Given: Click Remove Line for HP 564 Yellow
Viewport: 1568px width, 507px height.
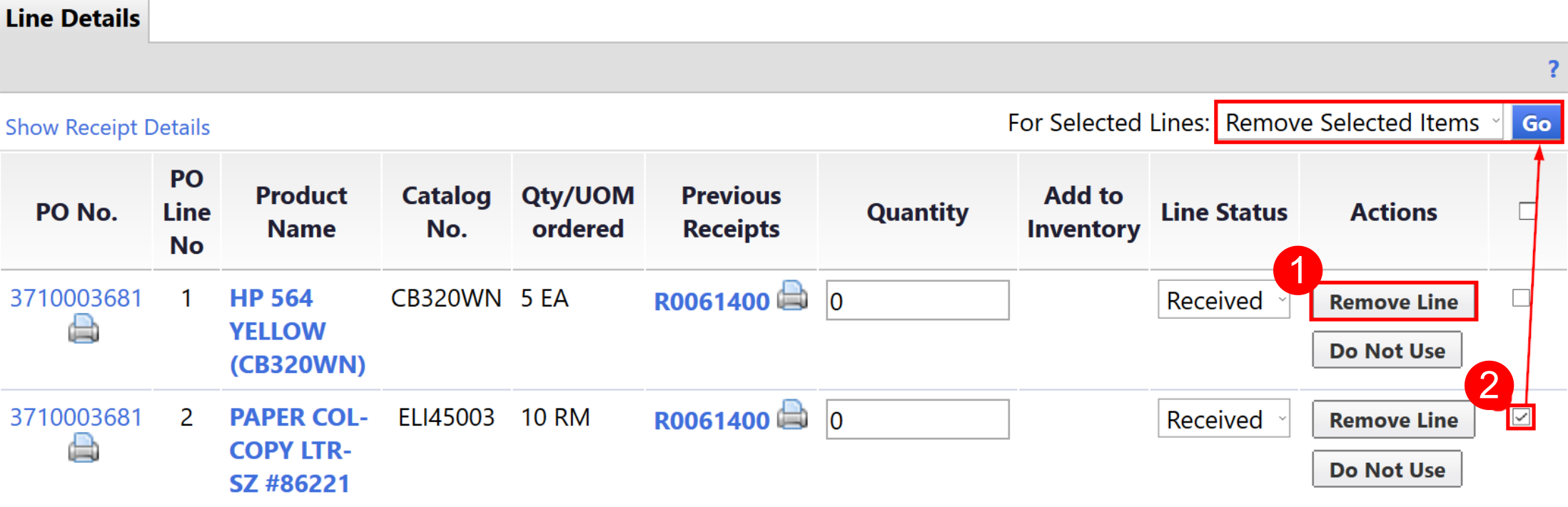Looking at the screenshot, I should [x=1393, y=302].
